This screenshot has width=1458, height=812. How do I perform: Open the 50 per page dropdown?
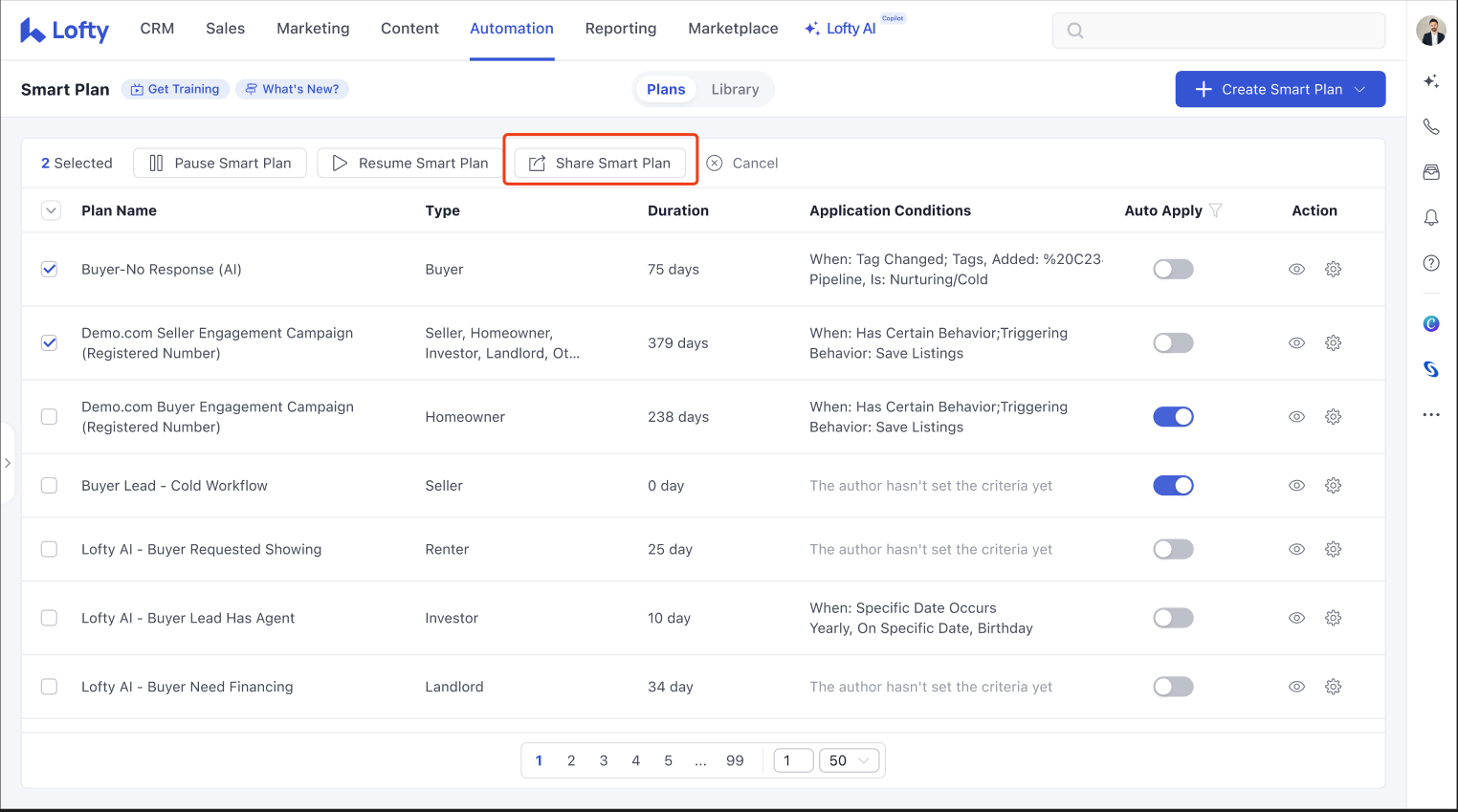pos(850,760)
